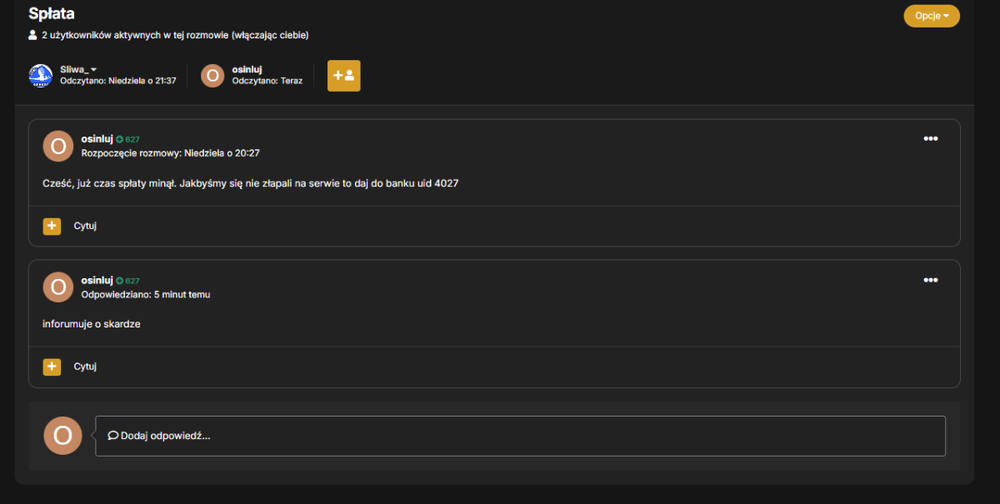The width and height of the screenshot is (1000, 504).
Task: Click Cytuj under 'inforumuje o skardze'
Action: (85, 367)
